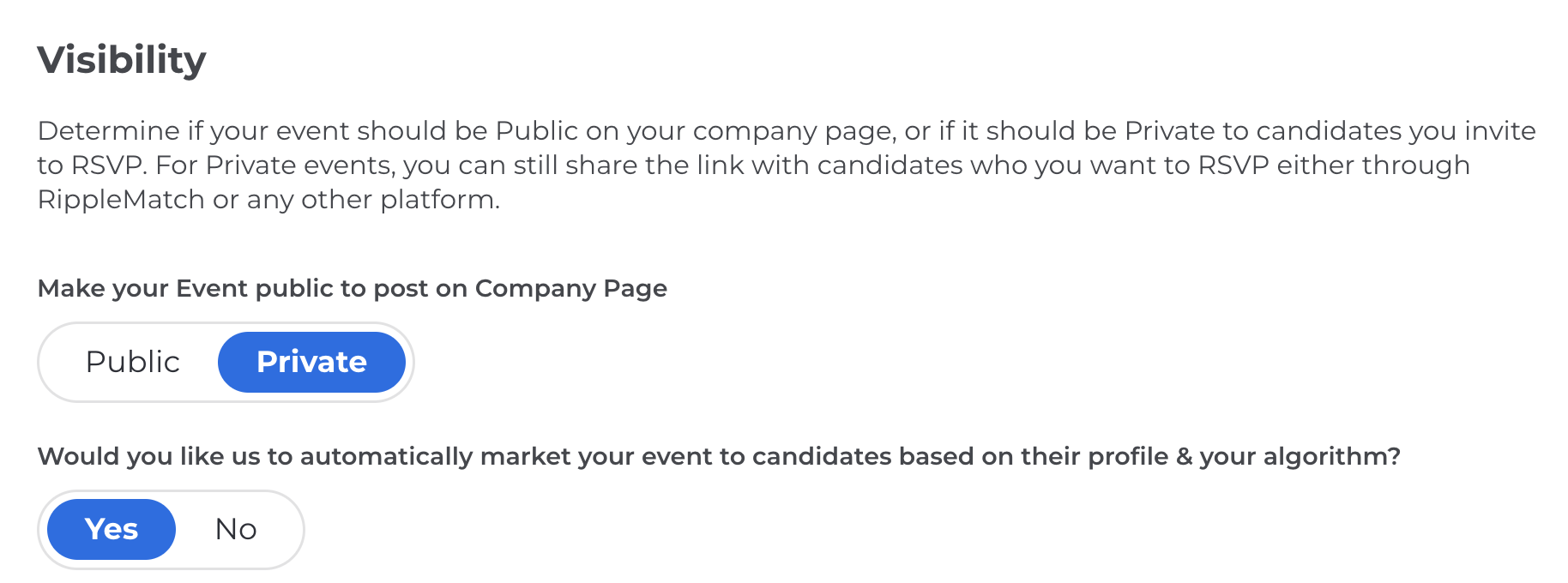
Task: Disable automatic marketing by choosing No
Action: pyautogui.click(x=236, y=529)
